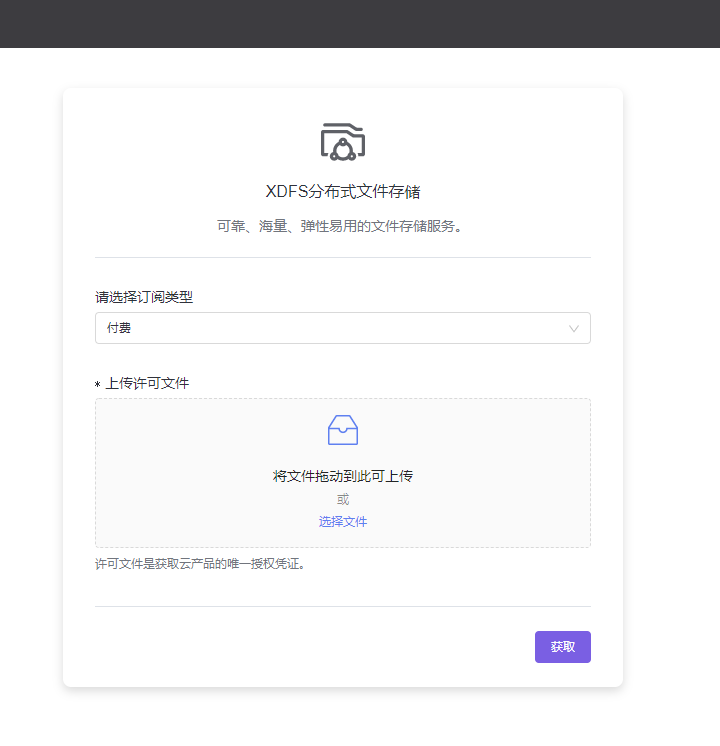Click the 或 separator text in upload area
The height and width of the screenshot is (746, 720).
coord(342,499)
